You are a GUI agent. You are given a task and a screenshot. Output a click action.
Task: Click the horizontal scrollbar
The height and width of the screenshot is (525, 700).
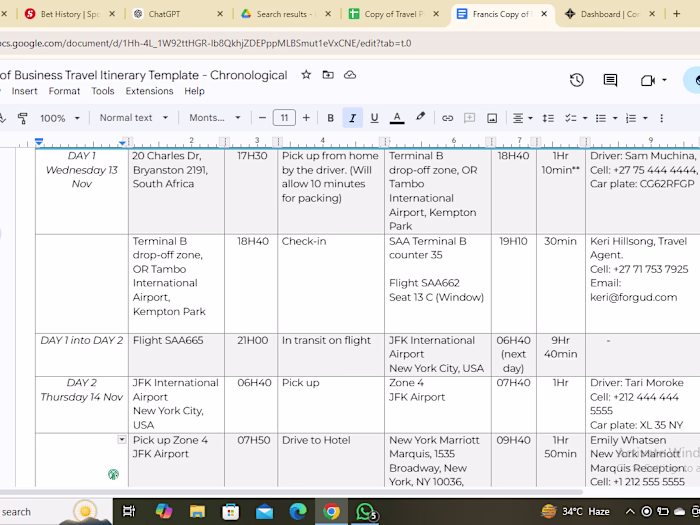pyautogui.click(x=290, y=492)
